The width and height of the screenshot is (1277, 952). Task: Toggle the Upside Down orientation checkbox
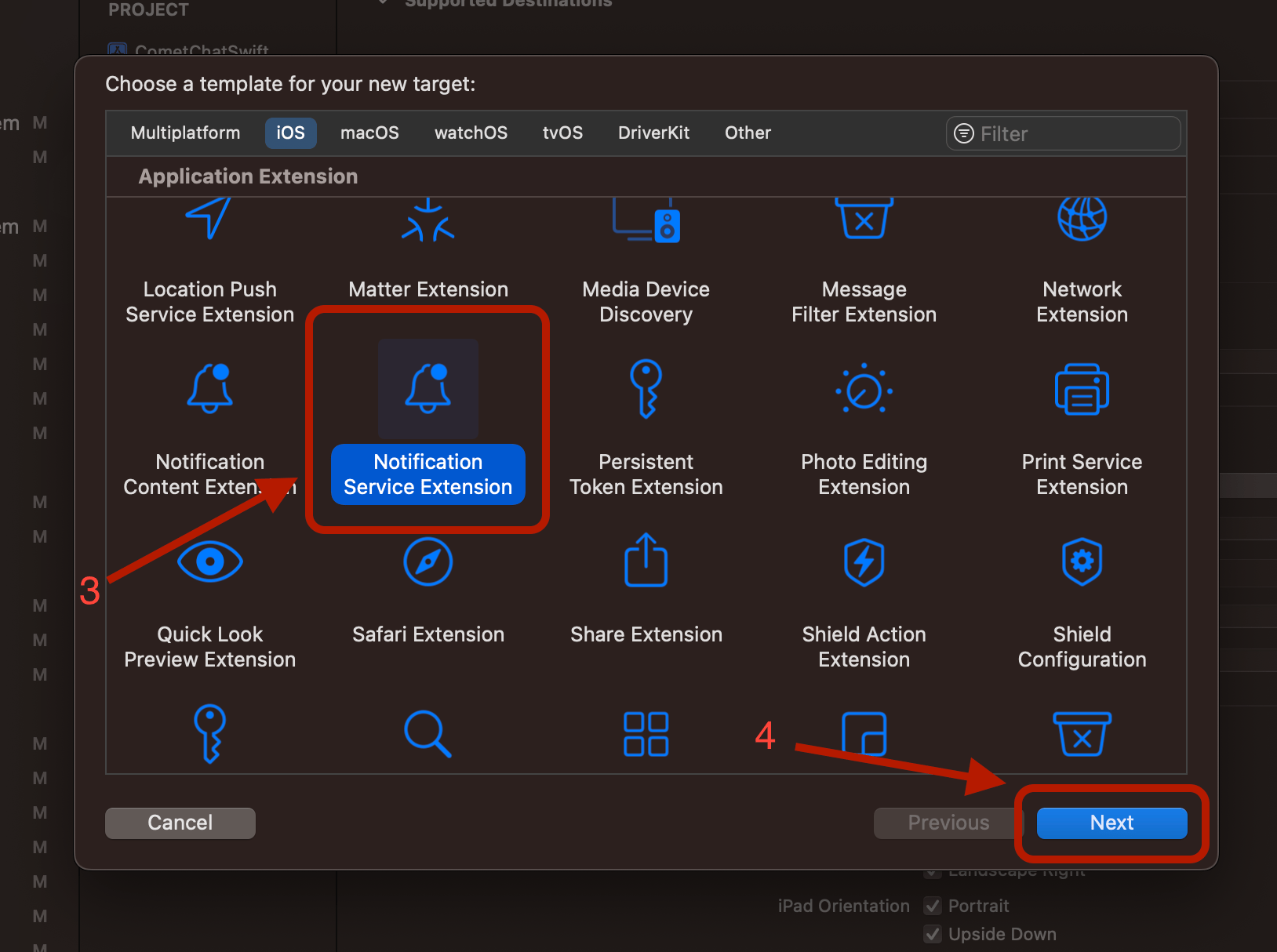933,935
